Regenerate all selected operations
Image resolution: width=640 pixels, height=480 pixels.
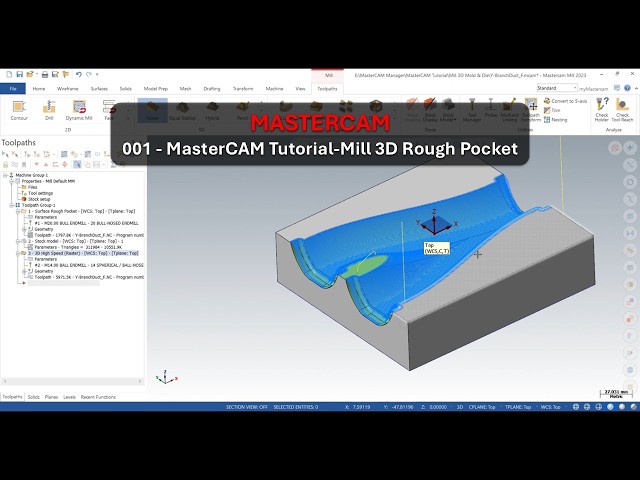coord(27,154)
